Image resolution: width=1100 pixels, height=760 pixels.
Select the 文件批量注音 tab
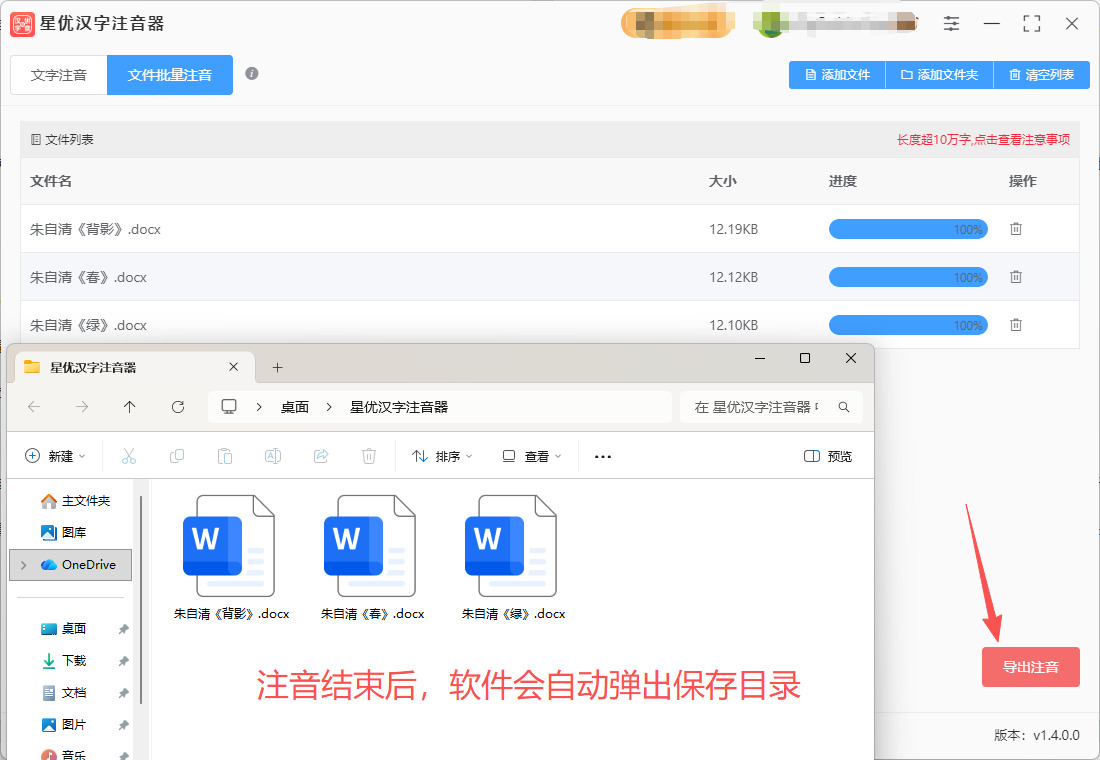170,75
